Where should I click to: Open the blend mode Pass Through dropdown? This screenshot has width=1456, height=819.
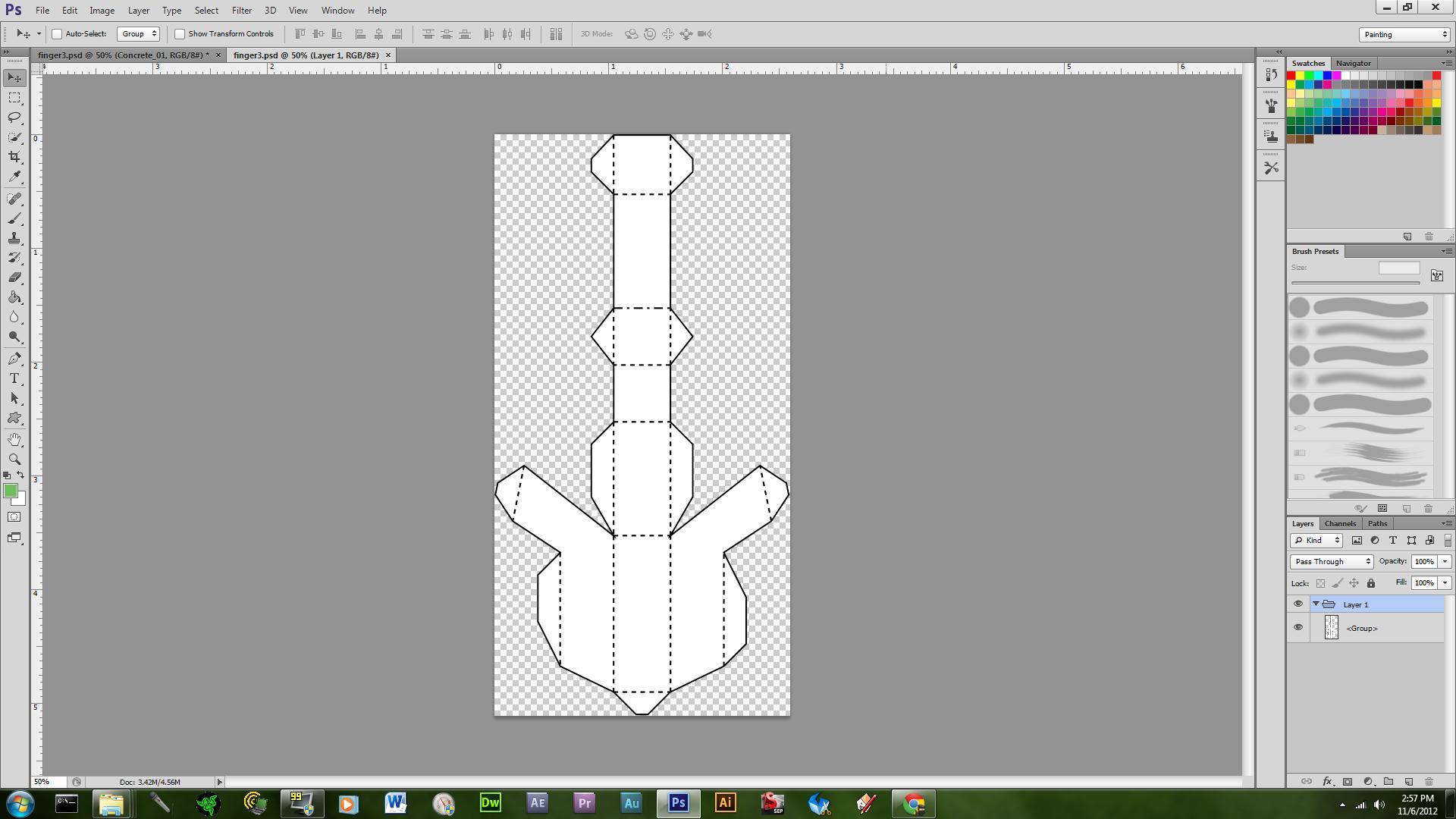tap(1332, 562)
